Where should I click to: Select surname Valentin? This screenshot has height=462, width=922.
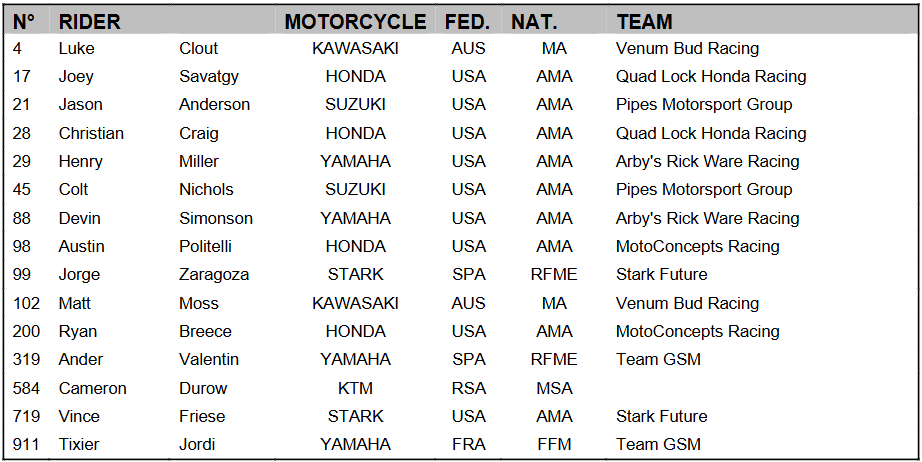[209, 359]
